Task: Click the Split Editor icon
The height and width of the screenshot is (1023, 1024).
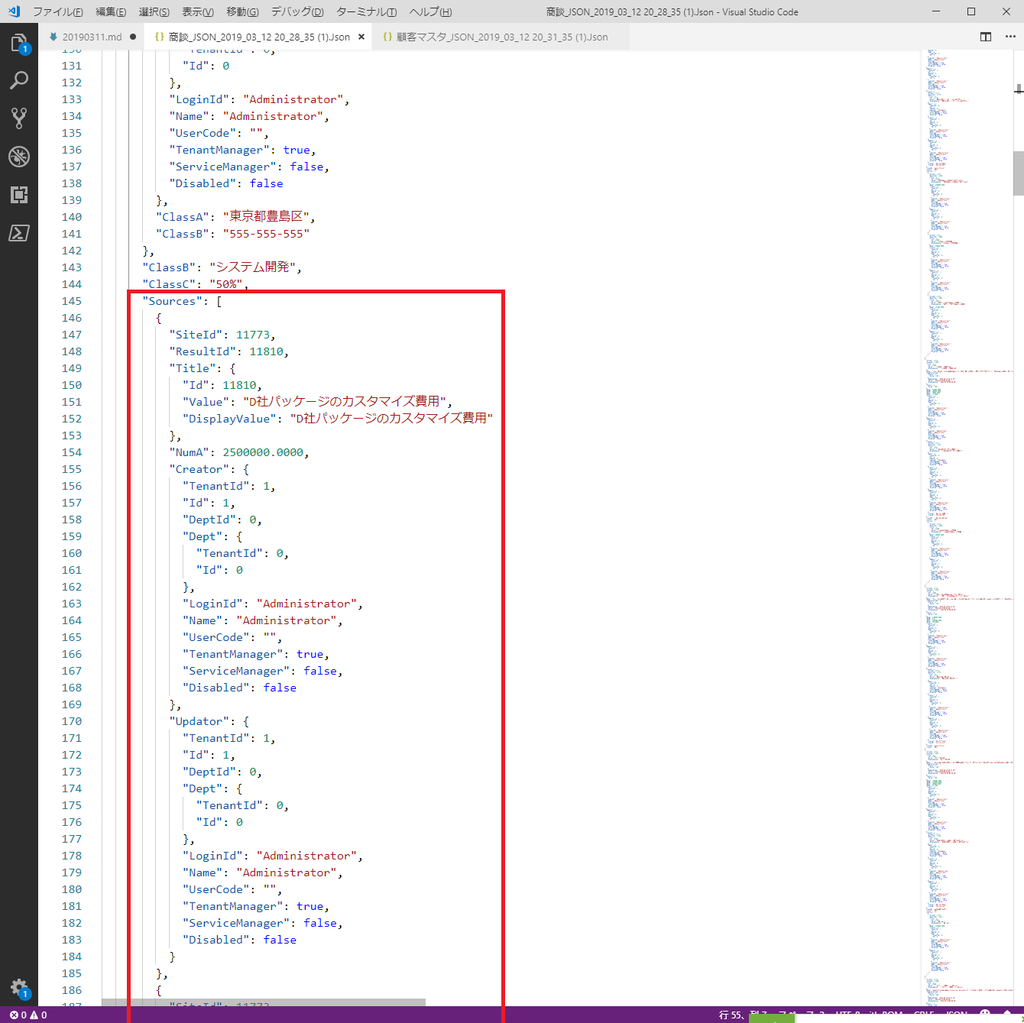Action: tap(985, 37)
